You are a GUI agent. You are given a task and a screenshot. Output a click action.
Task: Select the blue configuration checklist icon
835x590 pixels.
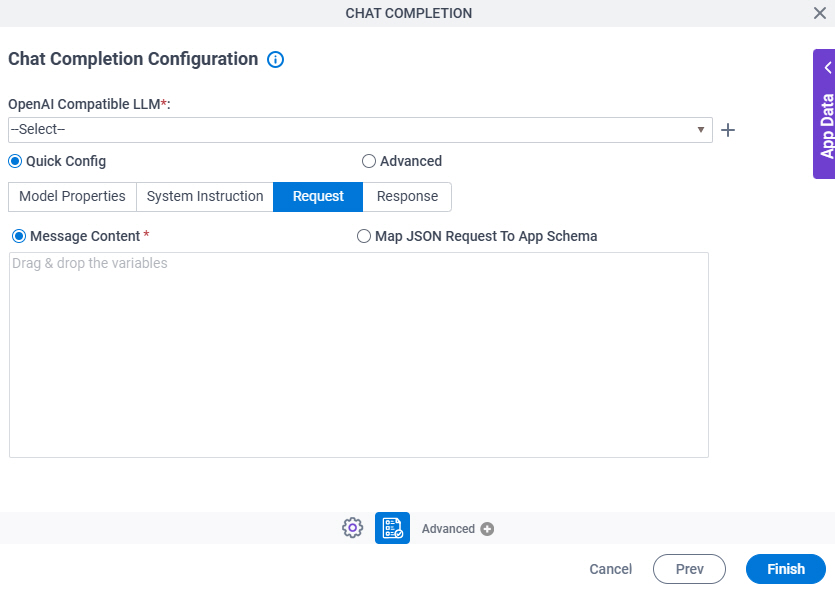pos(392,528)
